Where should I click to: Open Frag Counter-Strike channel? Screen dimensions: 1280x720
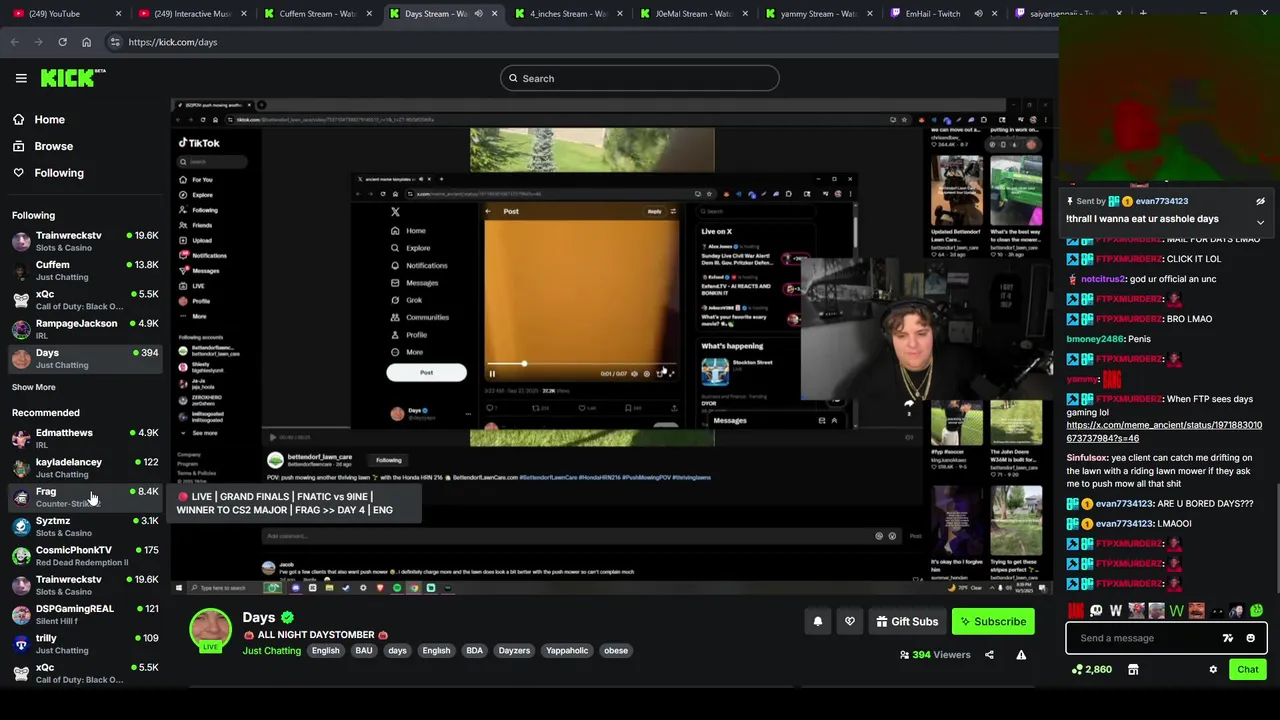[85, 497]
